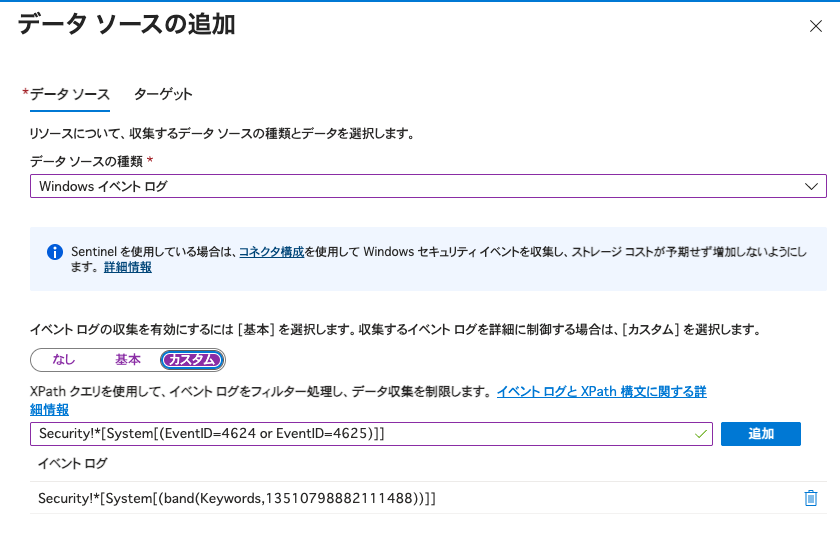Select the カスタム option
Screen dimensions: 840x544
point(192,360)
